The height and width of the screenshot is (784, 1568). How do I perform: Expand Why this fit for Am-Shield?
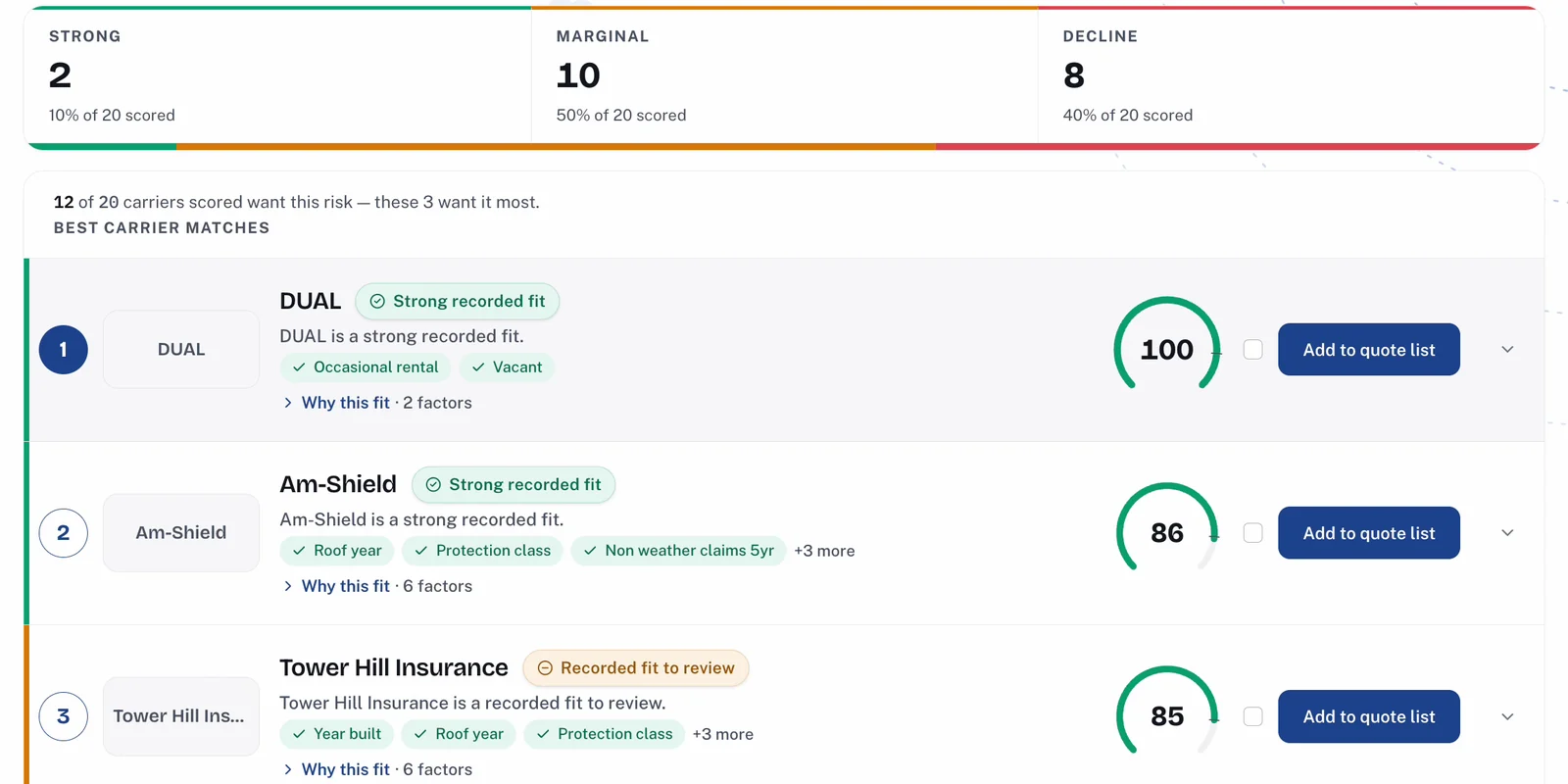pos(376,586)
